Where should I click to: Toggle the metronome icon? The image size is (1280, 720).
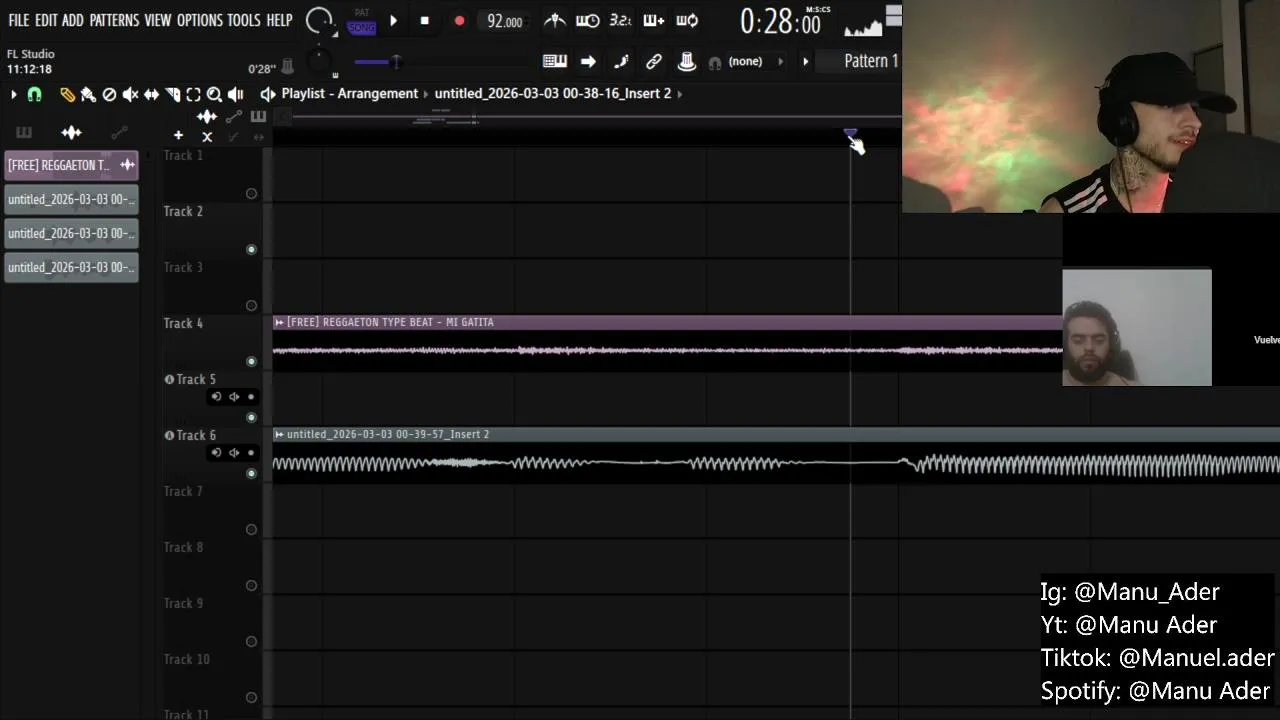tap(554, 20)
